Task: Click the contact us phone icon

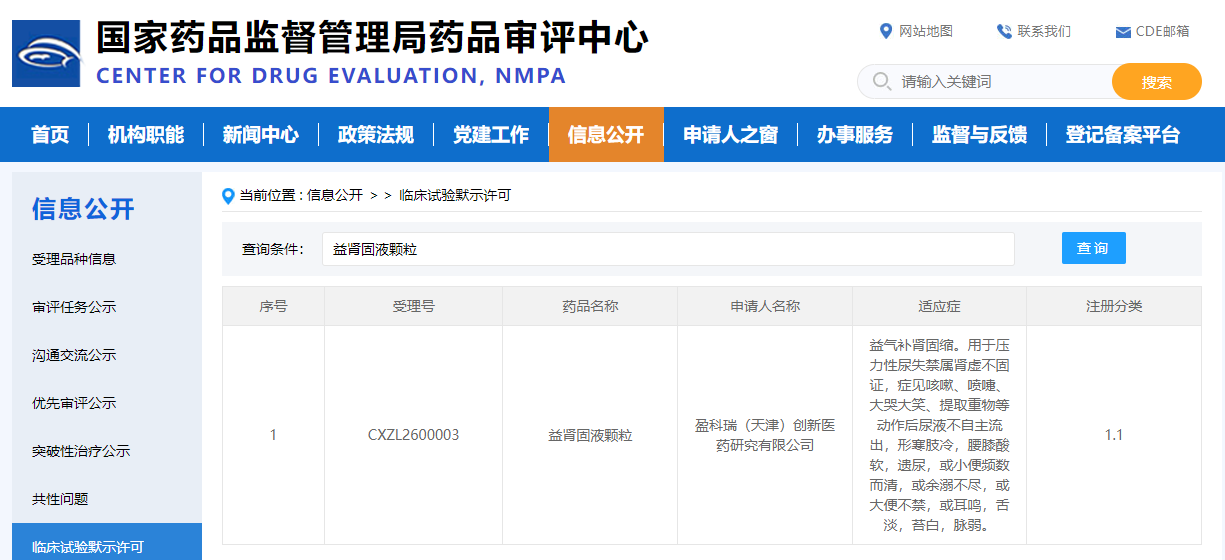Action: (1004, 31)
